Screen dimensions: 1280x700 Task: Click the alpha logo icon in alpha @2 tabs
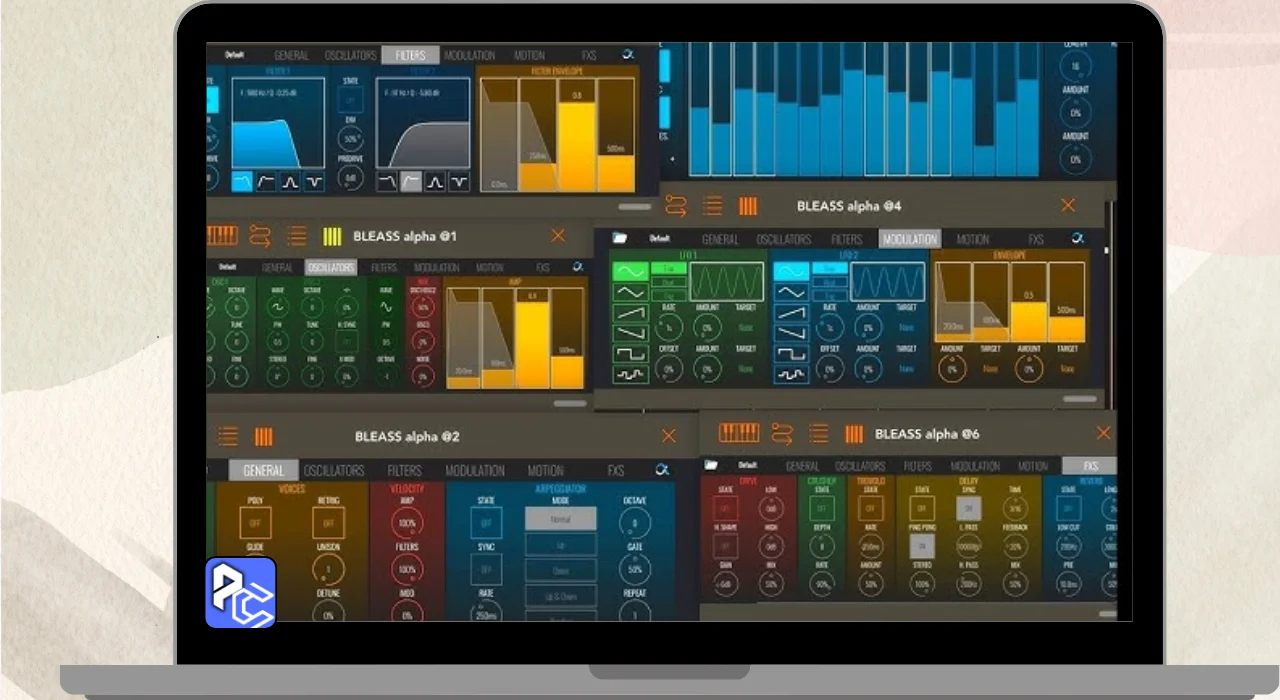pos(662,469)
